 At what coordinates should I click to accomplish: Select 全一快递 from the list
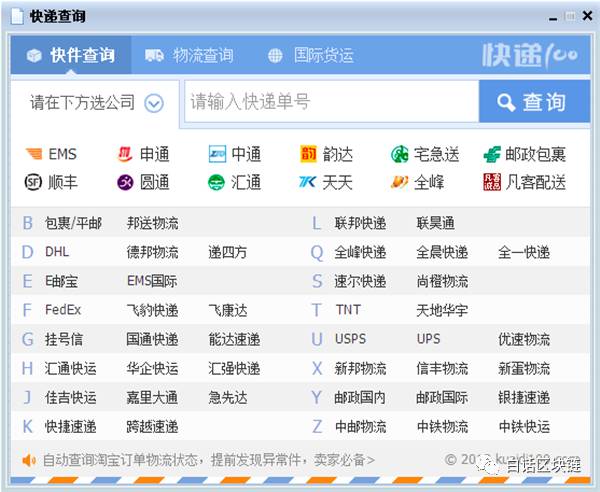524,252
